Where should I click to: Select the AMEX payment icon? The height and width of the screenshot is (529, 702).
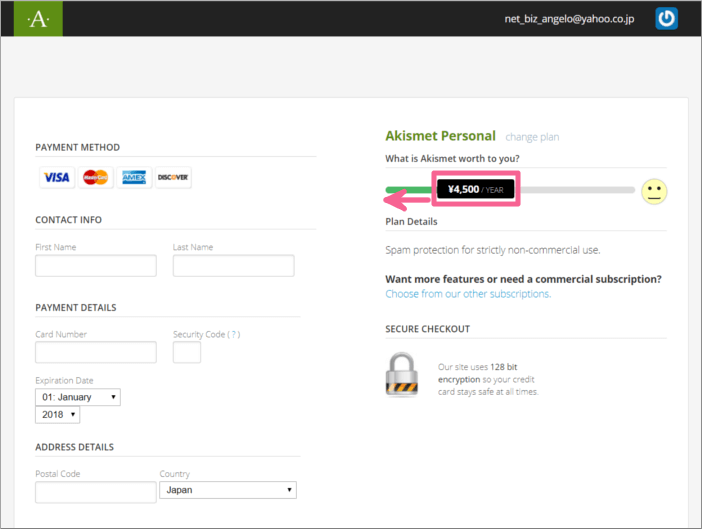coord(134,177)
